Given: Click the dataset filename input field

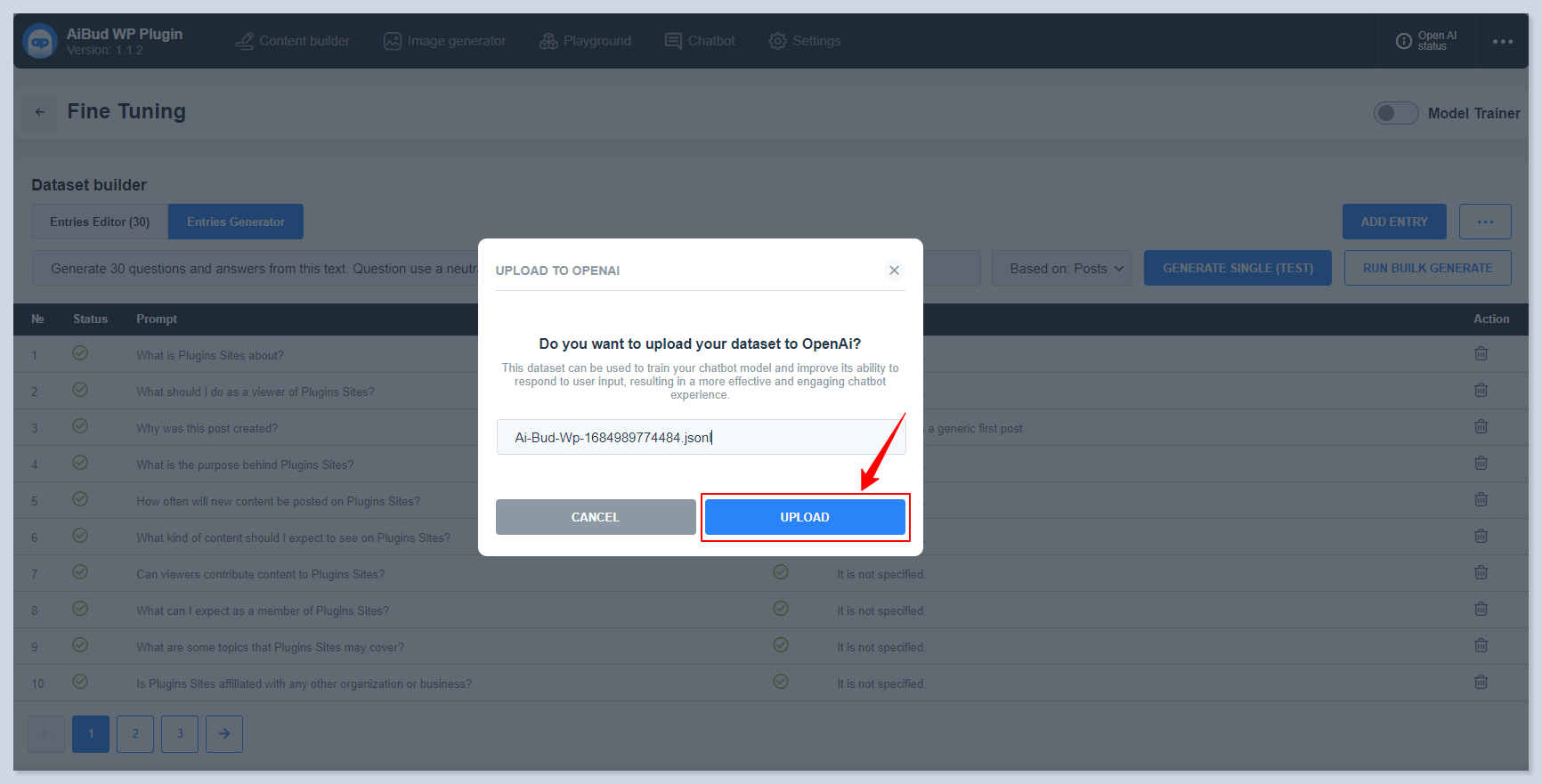Looking at the screenshot, I should coord(701,437).
